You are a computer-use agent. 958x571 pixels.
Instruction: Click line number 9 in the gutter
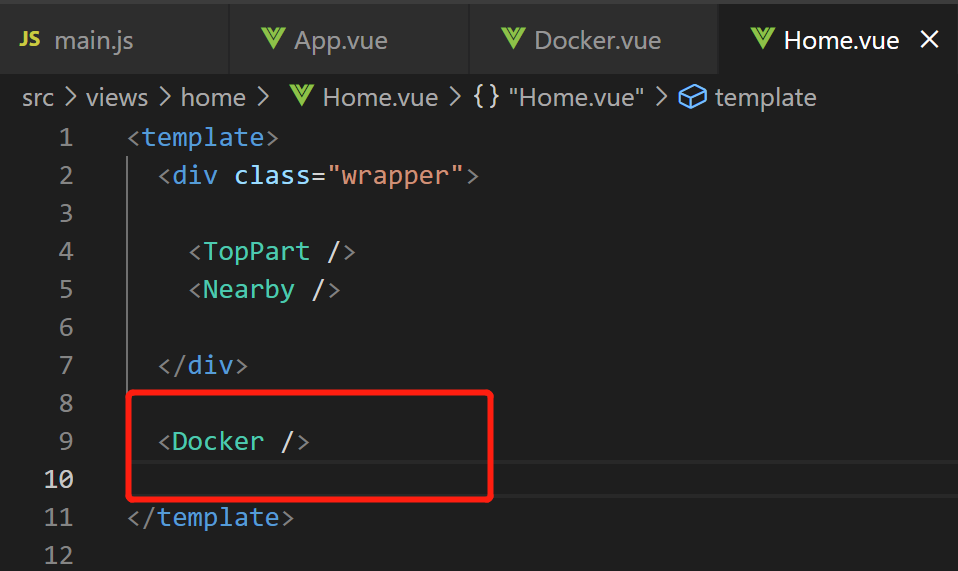click(66, 441)
